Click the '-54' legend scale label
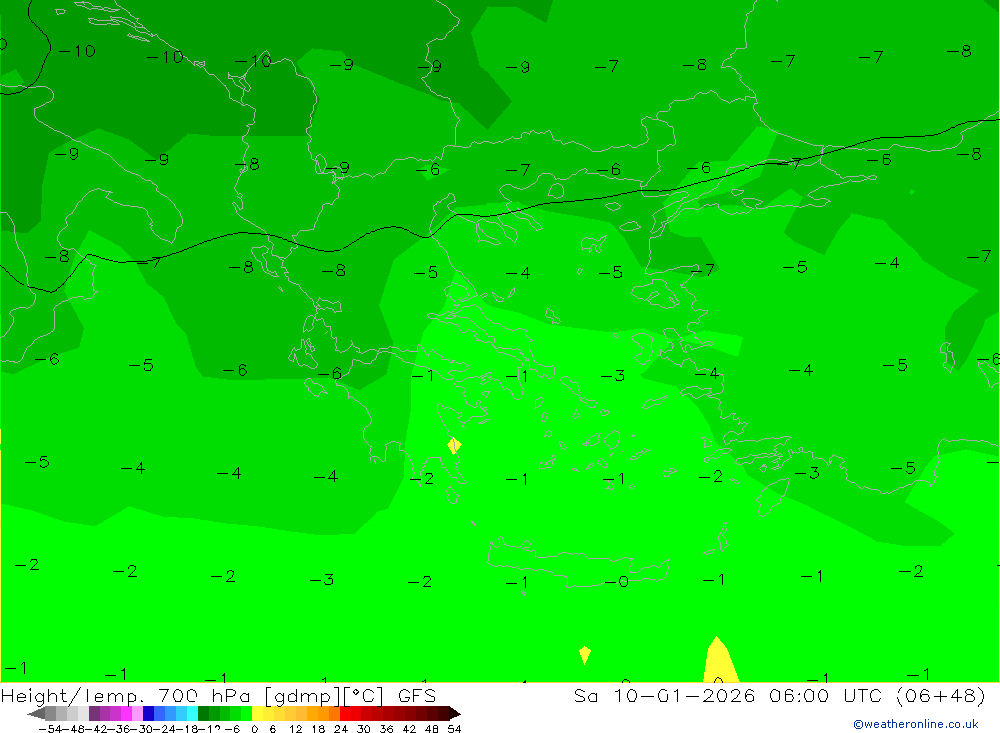 [x=50, y=729]
